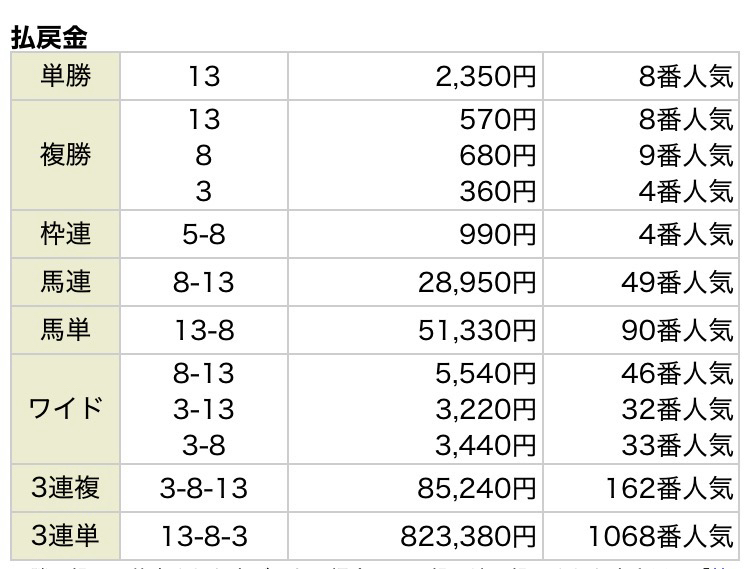This screenshot has width=750, height=569.
Task: Click the 馬連 row label
Action: (66, 282)
